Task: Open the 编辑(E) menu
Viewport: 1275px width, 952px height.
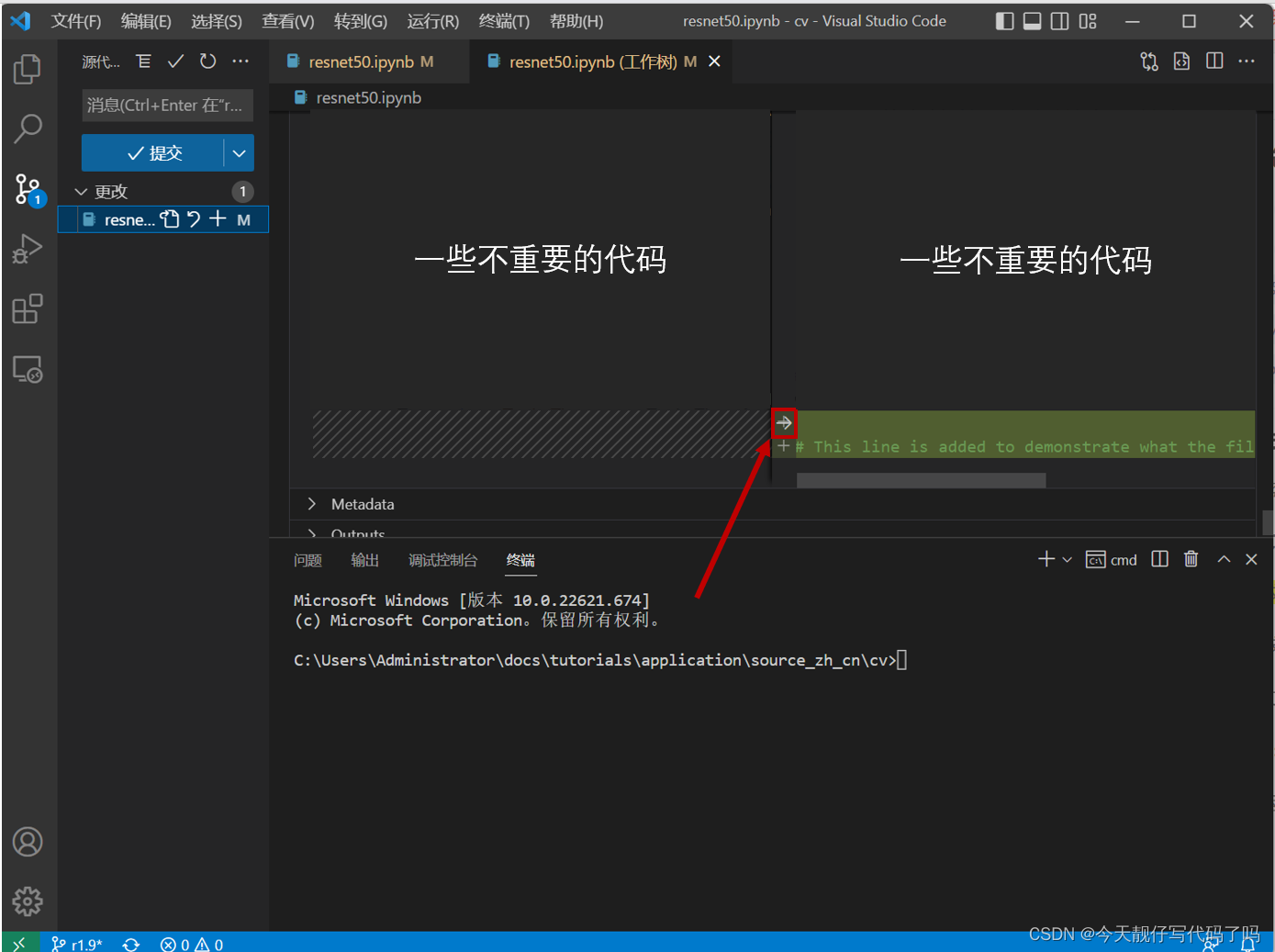Action: pyautogui.click(x=146, y=21)
